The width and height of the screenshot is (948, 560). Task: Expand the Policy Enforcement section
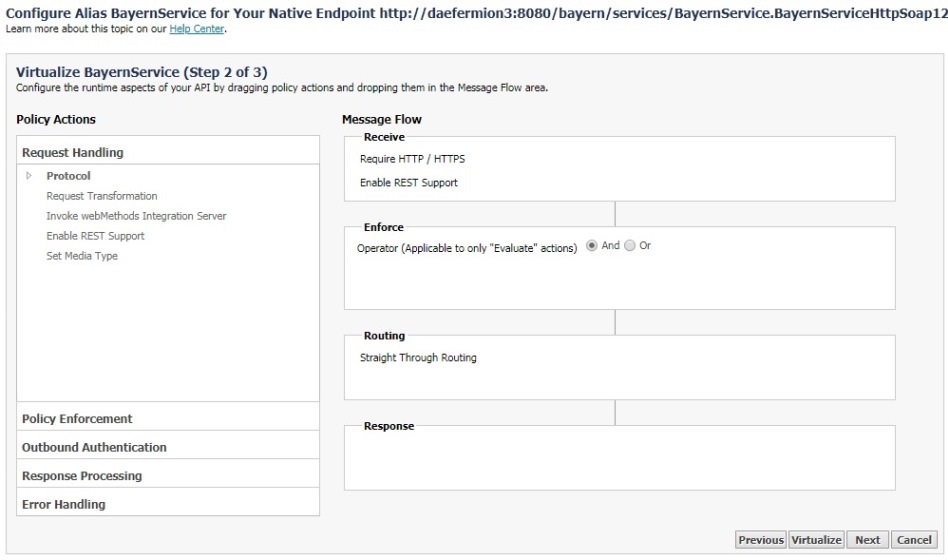tap(168, 418)
